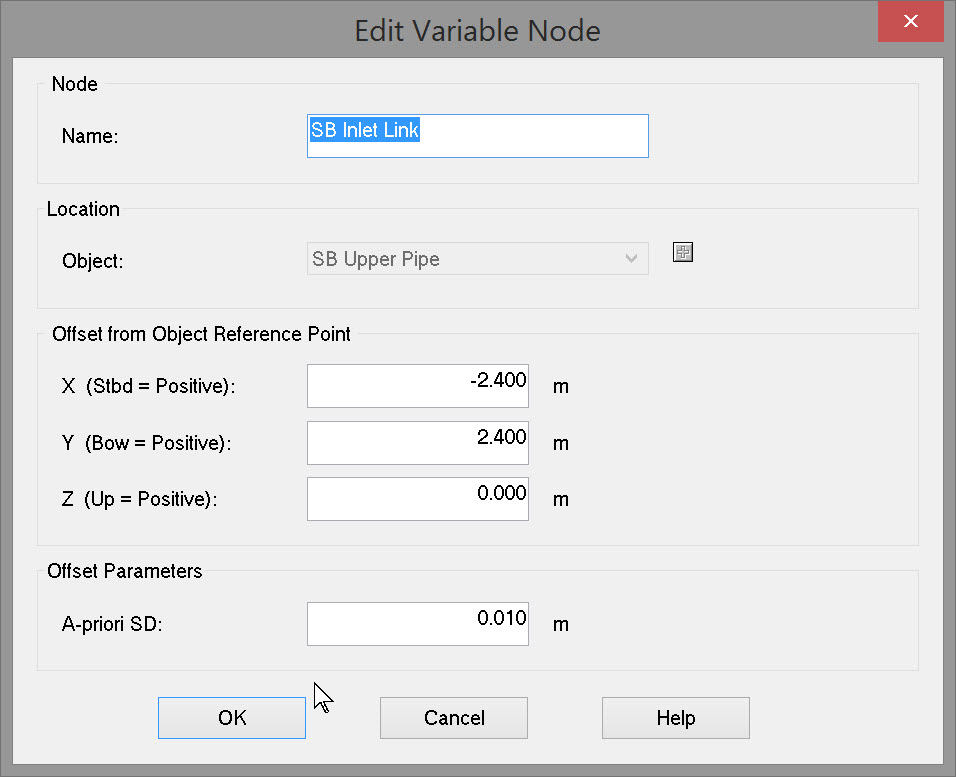Click the "Object:" label
This screenshot has height=777, width=956.
93,261
